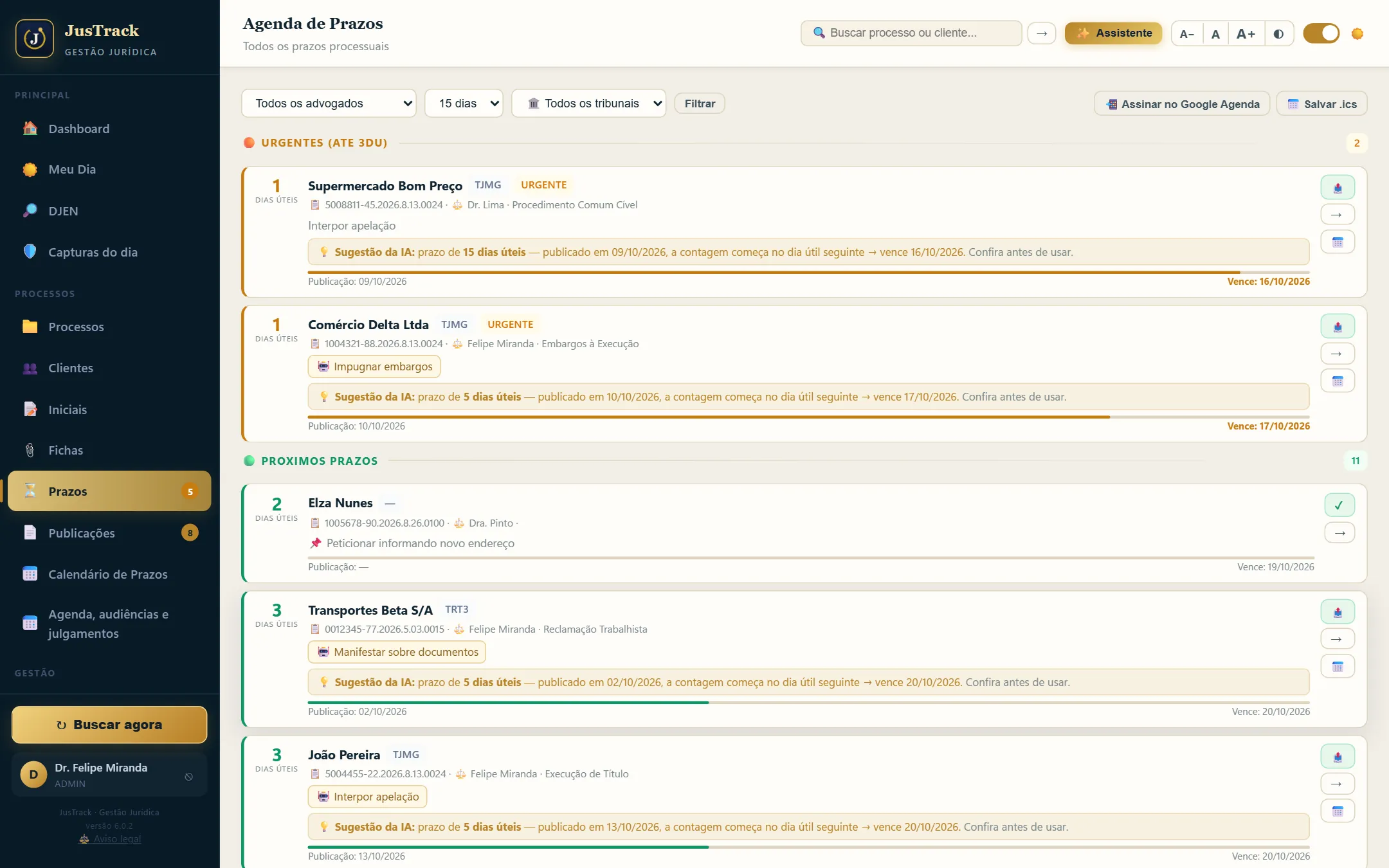Increase font size with A+ button
The width and height of the screenshot is (1389, 868).
point(1246,33)
